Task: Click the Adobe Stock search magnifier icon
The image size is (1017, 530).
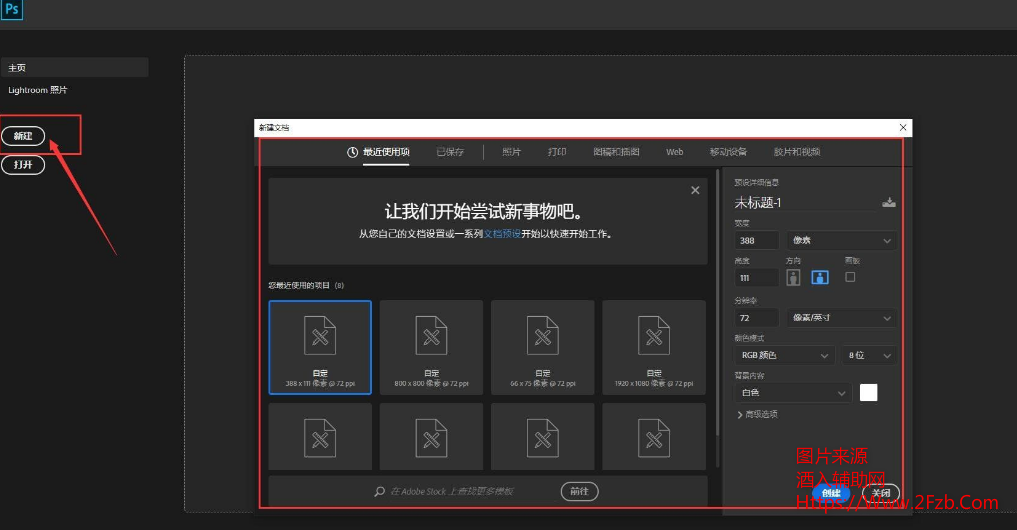Action: [379, 491]
